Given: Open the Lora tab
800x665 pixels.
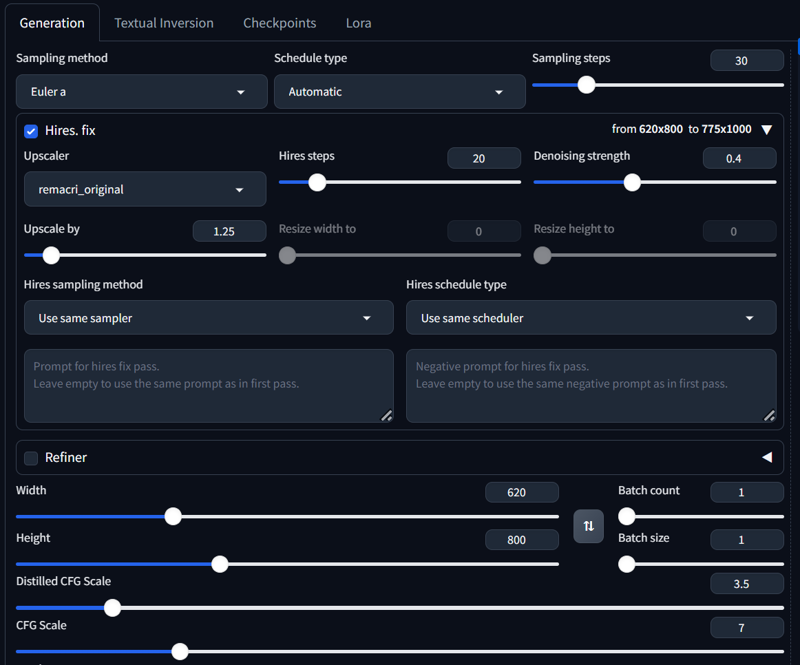Looking at the screenshot, I should pyautogui.click(x=359, y=23).
